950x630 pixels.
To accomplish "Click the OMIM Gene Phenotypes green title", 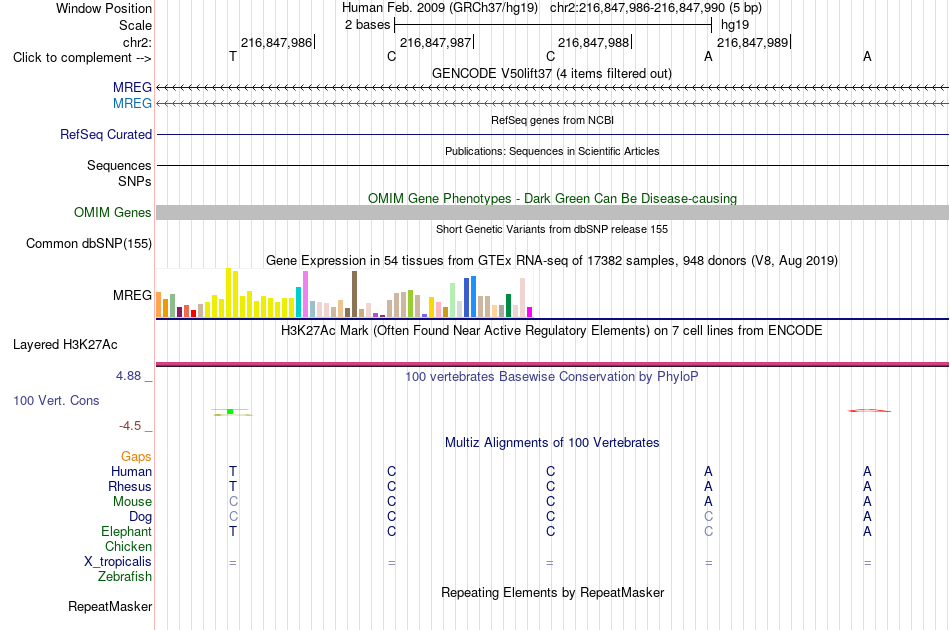I will (x=553, y=198).
